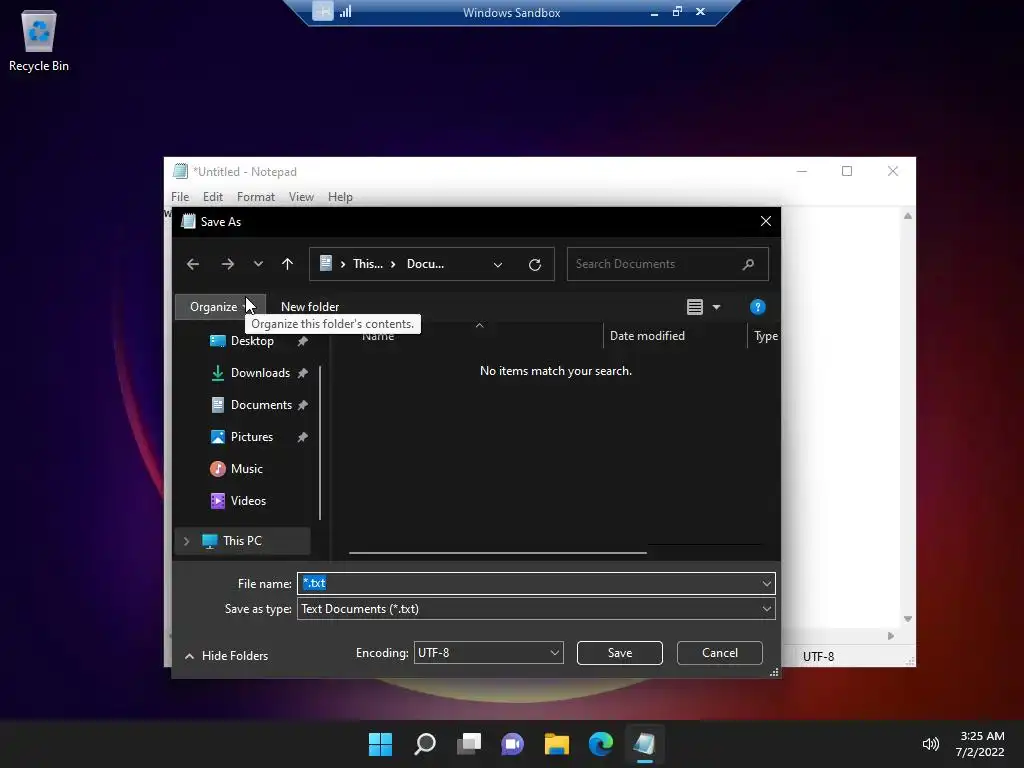Open Notepad Format menu
The height and width of the screenshot is (768, 1024).
255,197
